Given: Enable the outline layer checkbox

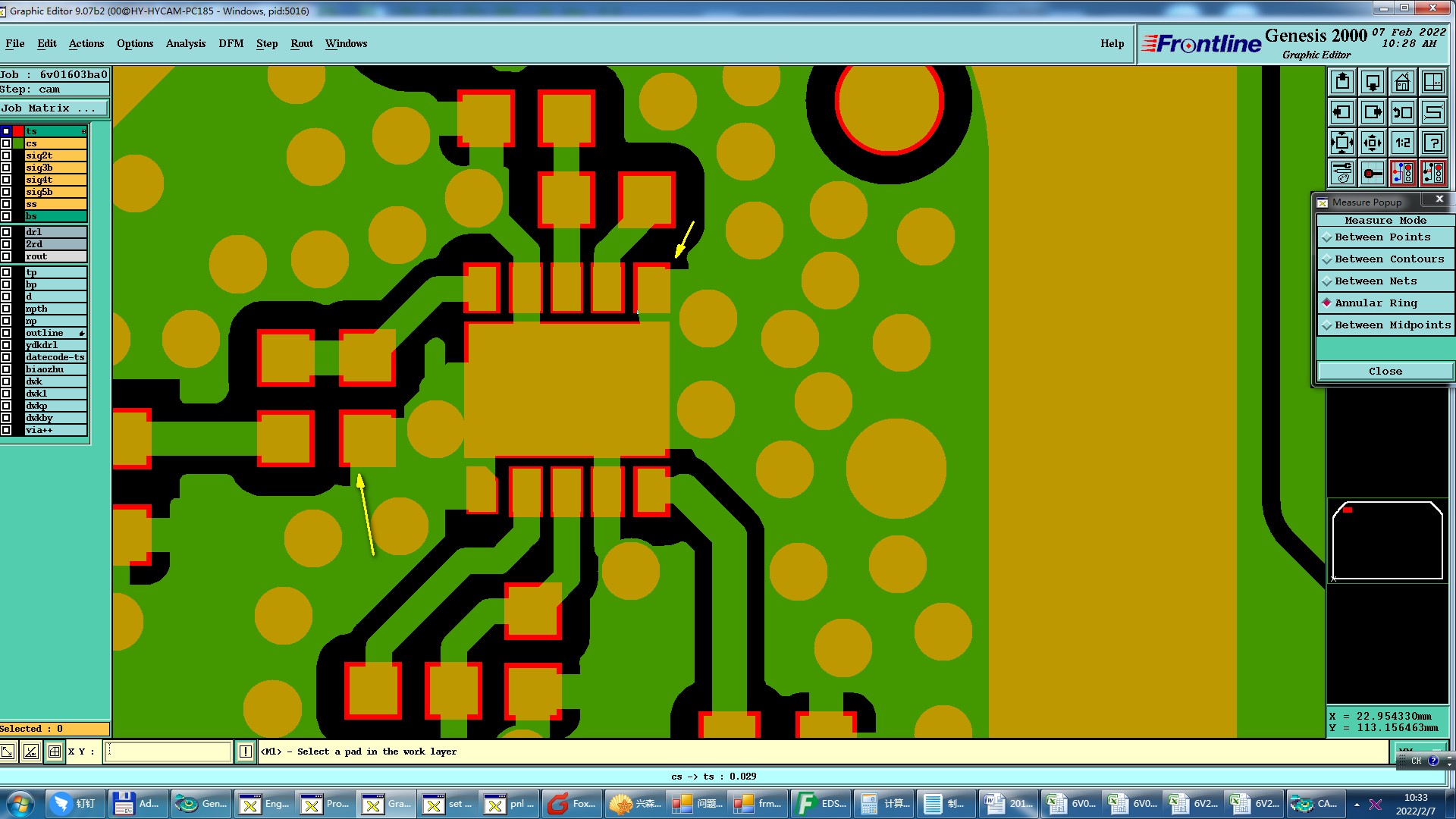Looking at the screenshot, I should [6, 333].
